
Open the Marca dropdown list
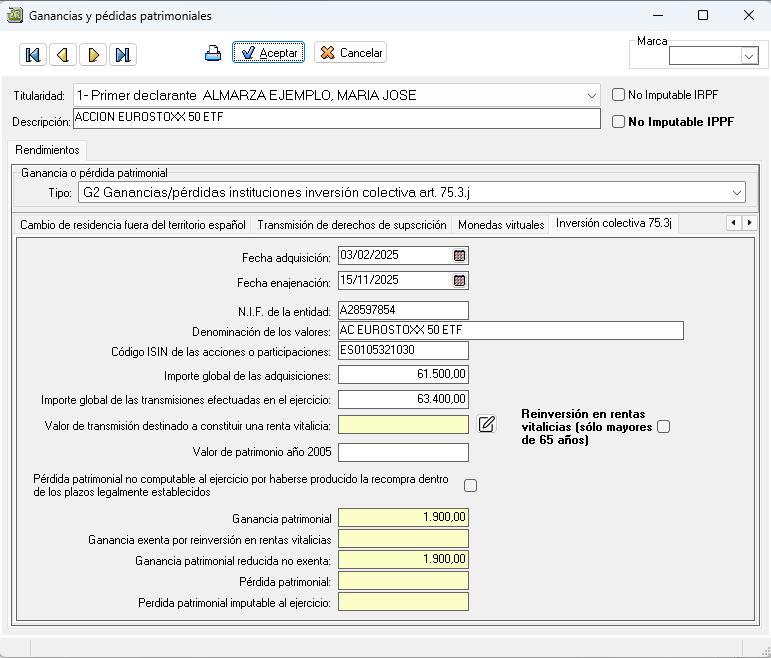tap(748, 57)
